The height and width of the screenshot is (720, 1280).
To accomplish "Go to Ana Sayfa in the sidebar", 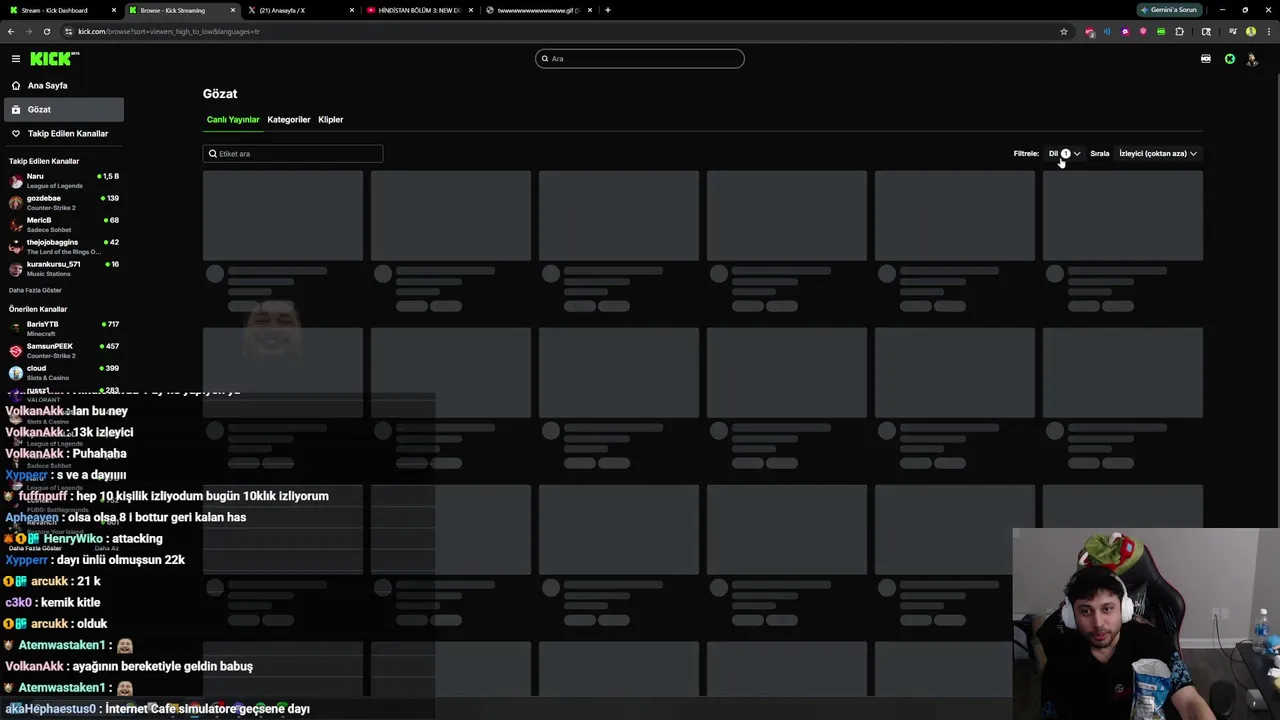I will [x=64, y=86].
